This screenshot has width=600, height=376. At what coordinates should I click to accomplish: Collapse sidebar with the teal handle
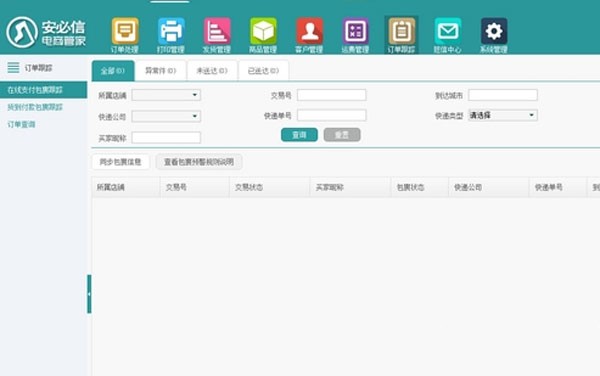click(89, 294)
